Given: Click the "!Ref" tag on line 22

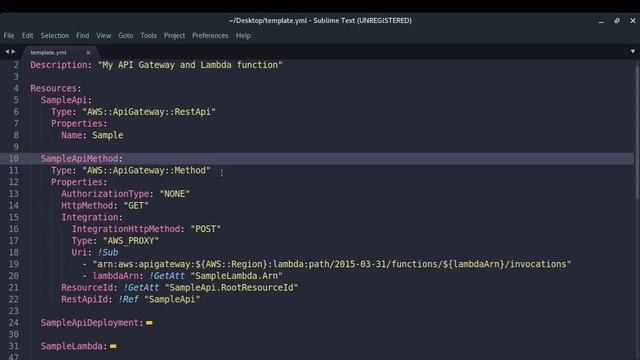Looking at the screenshot, I should coord(129,300).
